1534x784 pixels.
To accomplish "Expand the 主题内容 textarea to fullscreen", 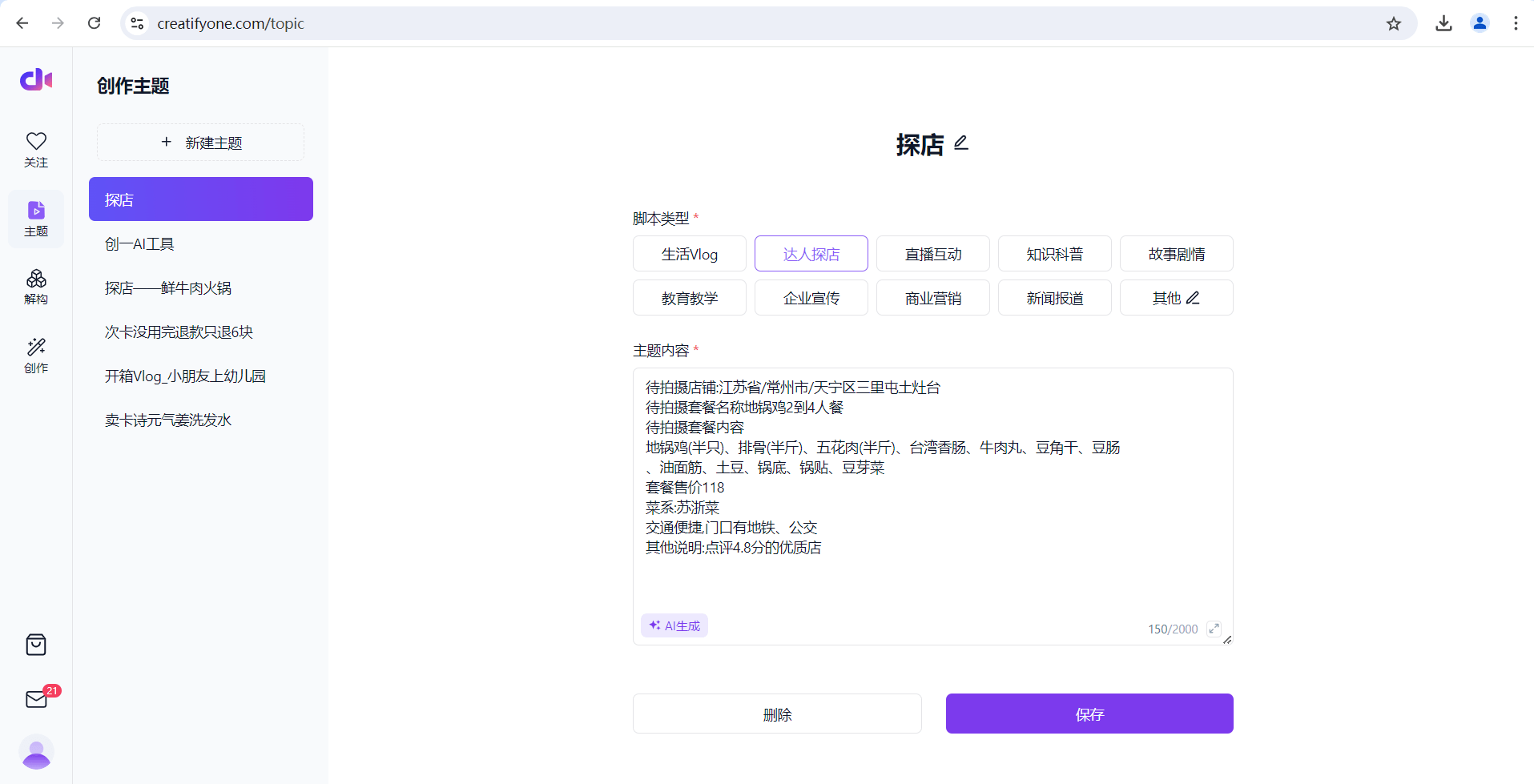I will [x=1214, y=629].
